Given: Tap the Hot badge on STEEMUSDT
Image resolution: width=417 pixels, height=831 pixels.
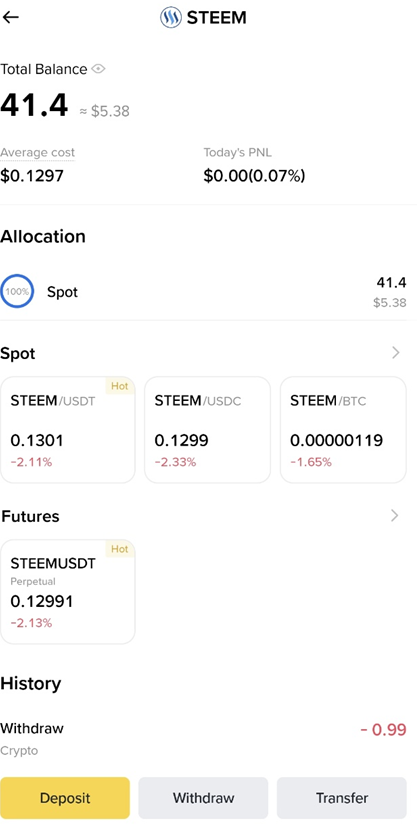Looking at the screenshot, I should coord(120,549).
